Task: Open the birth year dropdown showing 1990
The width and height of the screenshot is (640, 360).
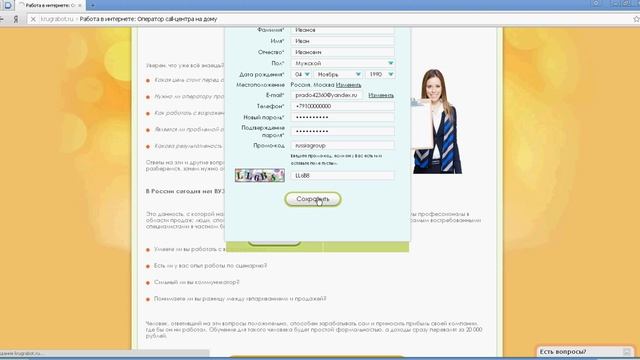Action: [x=380, y=74]
